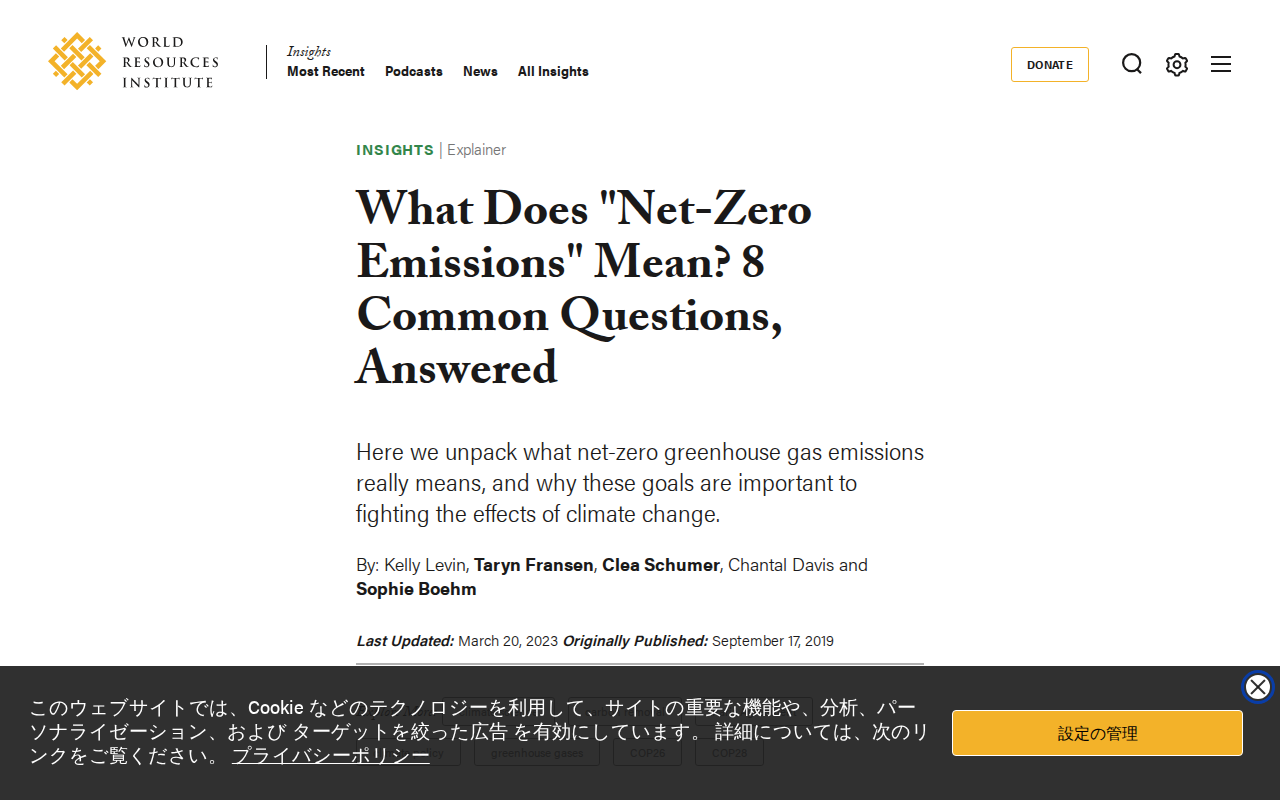The image size is (1280, 800).
Task: Click the 設定の管理 cookie settings button
Action: [1097, 733]
